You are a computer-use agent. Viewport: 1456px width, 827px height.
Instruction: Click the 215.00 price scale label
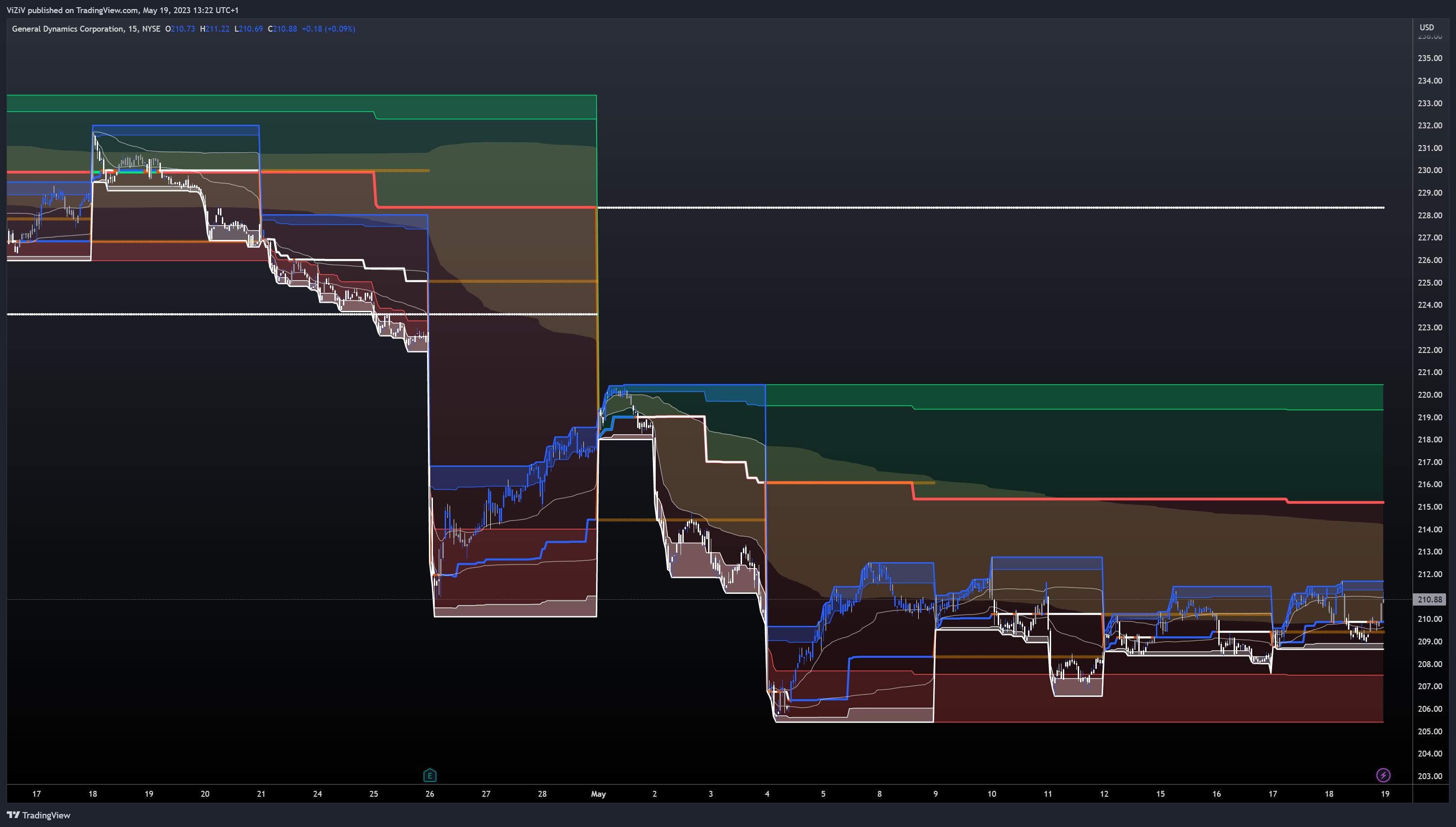[x=1430, y=507]
